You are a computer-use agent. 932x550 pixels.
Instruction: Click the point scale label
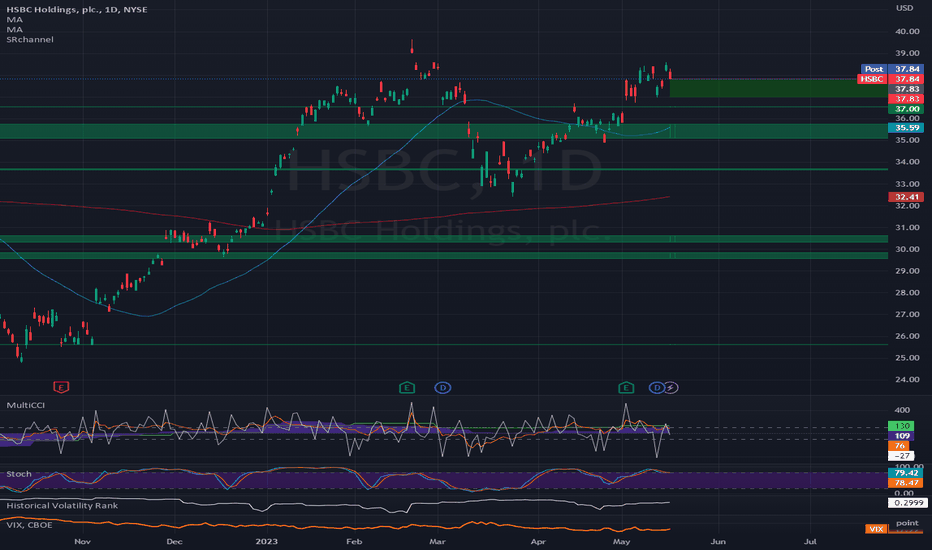pyautogui.click(x=907, y=523)
